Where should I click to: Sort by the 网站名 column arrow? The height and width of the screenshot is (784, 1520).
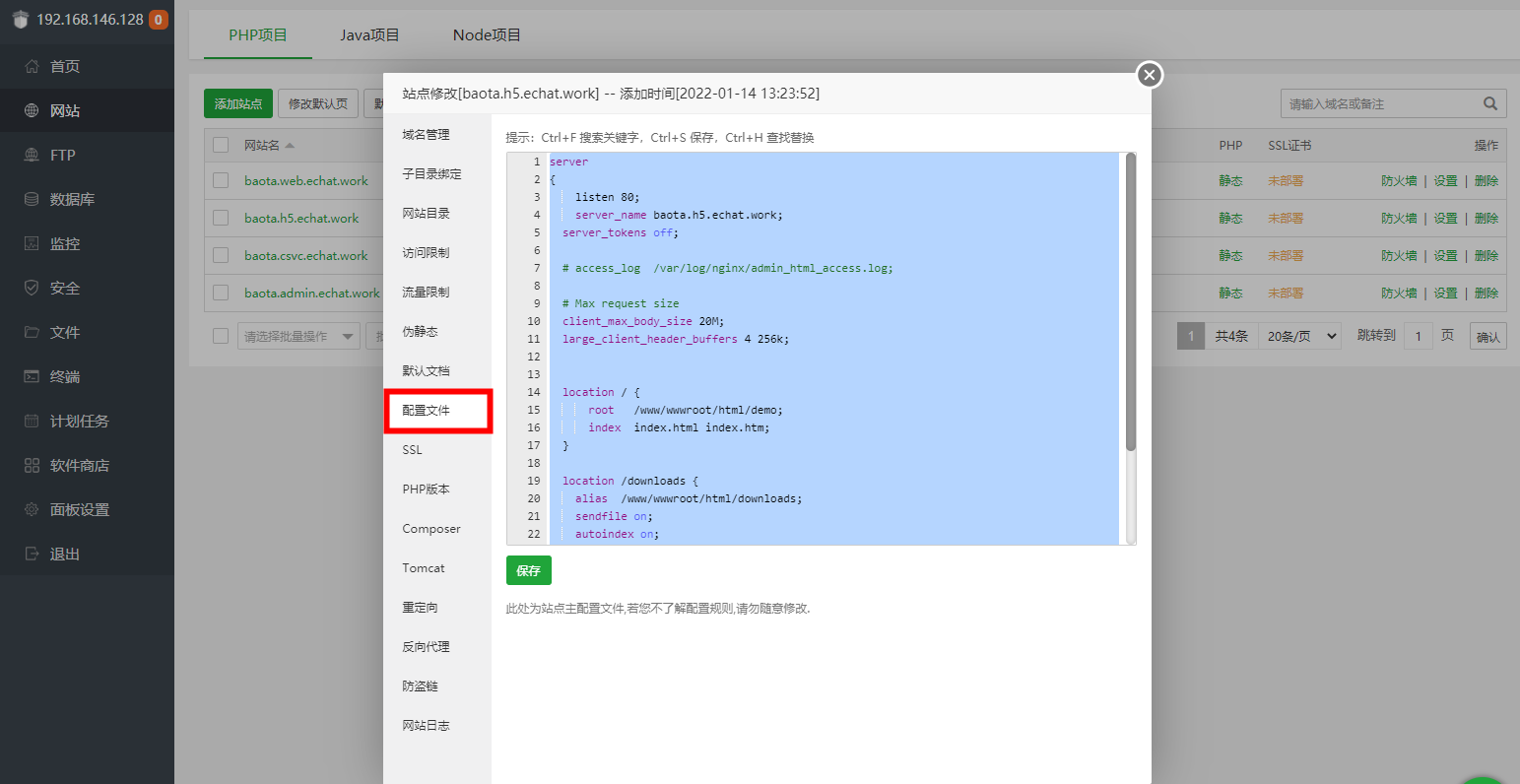(x=290, y=146)
